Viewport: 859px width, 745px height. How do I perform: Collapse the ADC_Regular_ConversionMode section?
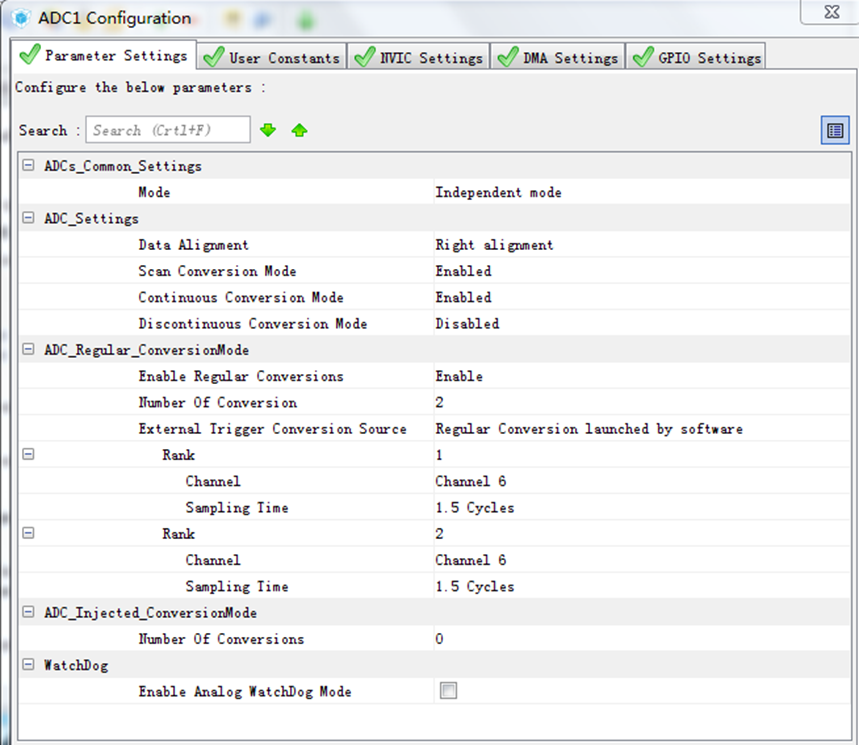pos(28,350)
